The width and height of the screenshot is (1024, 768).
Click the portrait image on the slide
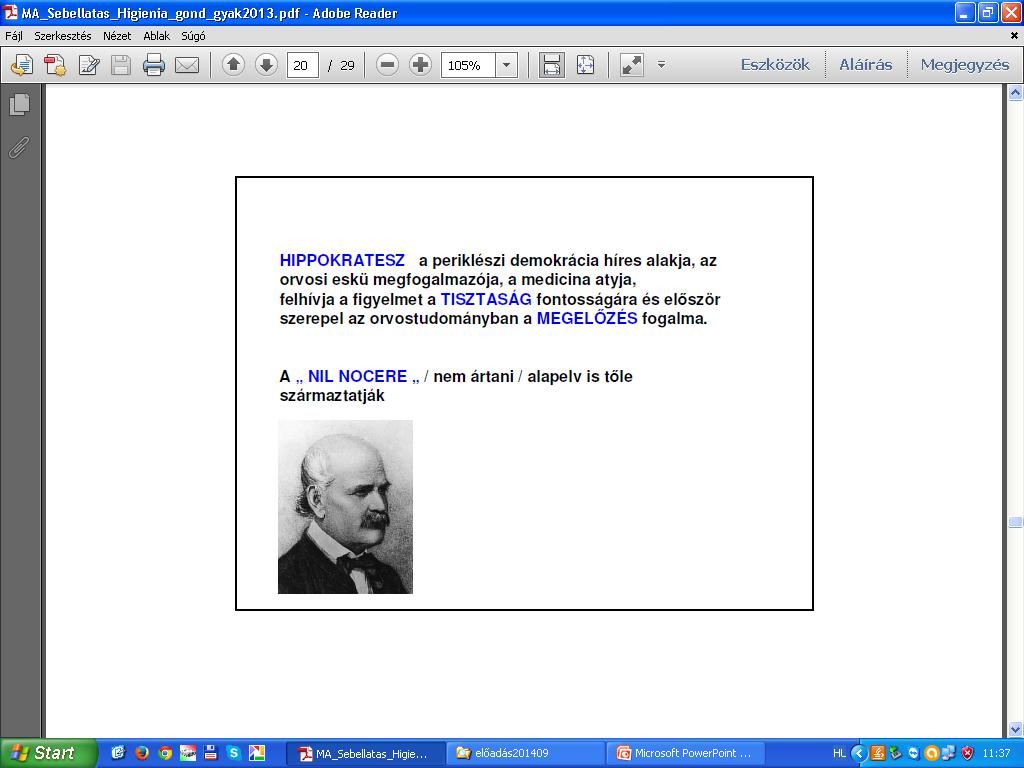pos(345,507)
